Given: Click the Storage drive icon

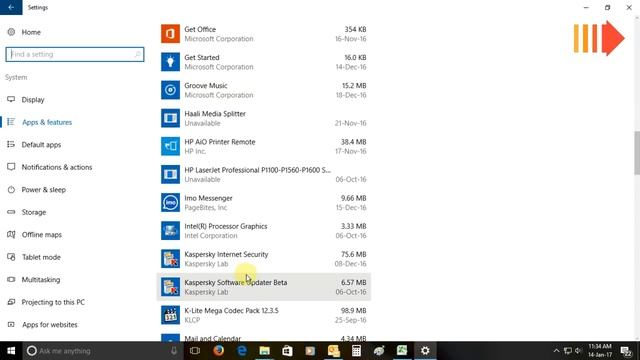Looking at the screenshot, I should [x=11, y=212].
